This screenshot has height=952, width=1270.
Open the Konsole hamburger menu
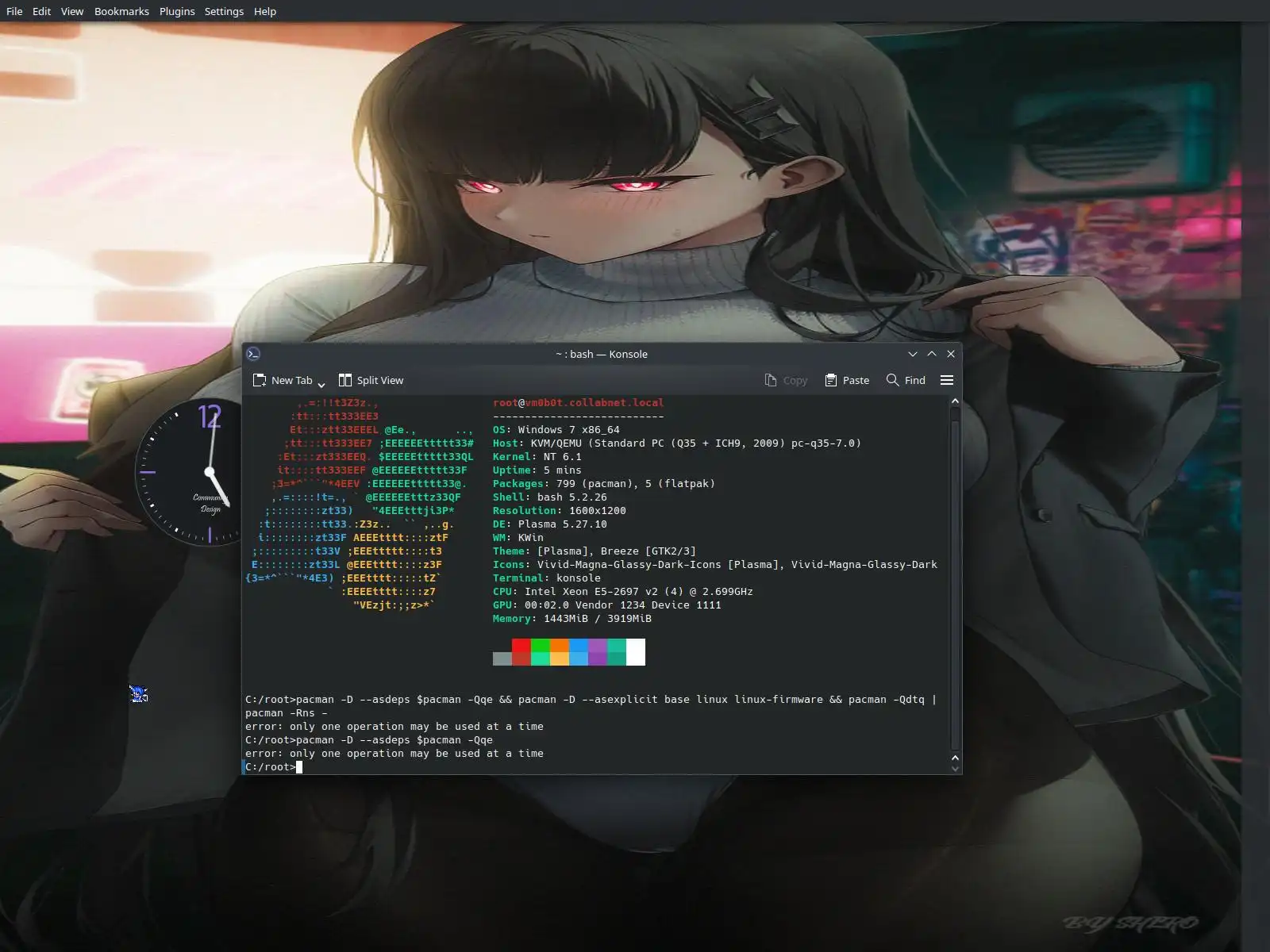coord(947,380)
